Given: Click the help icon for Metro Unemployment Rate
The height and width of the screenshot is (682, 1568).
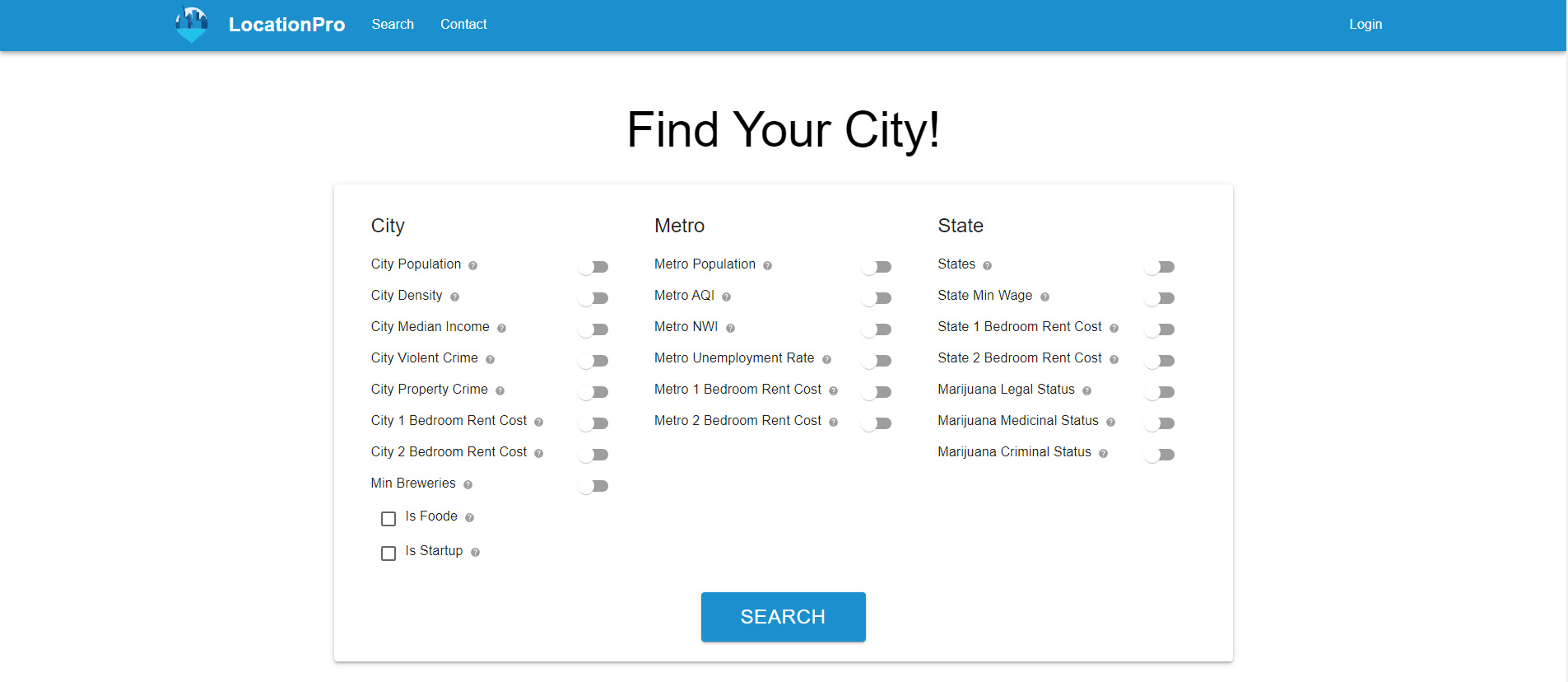Looking at the screenshot, I should point(826,359).
